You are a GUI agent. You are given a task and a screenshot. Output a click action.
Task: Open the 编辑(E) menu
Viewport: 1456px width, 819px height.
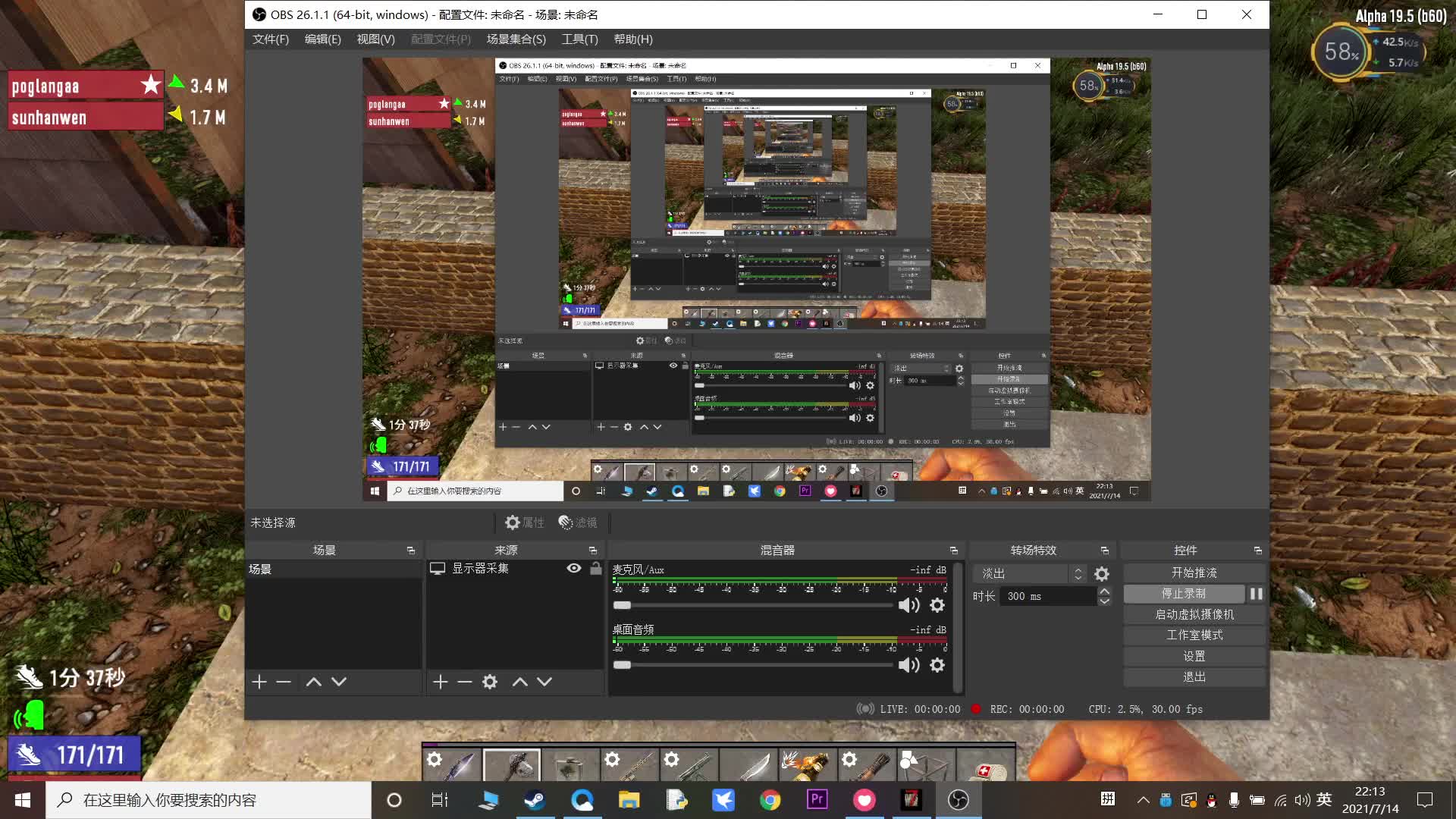[x=323, y=39]
